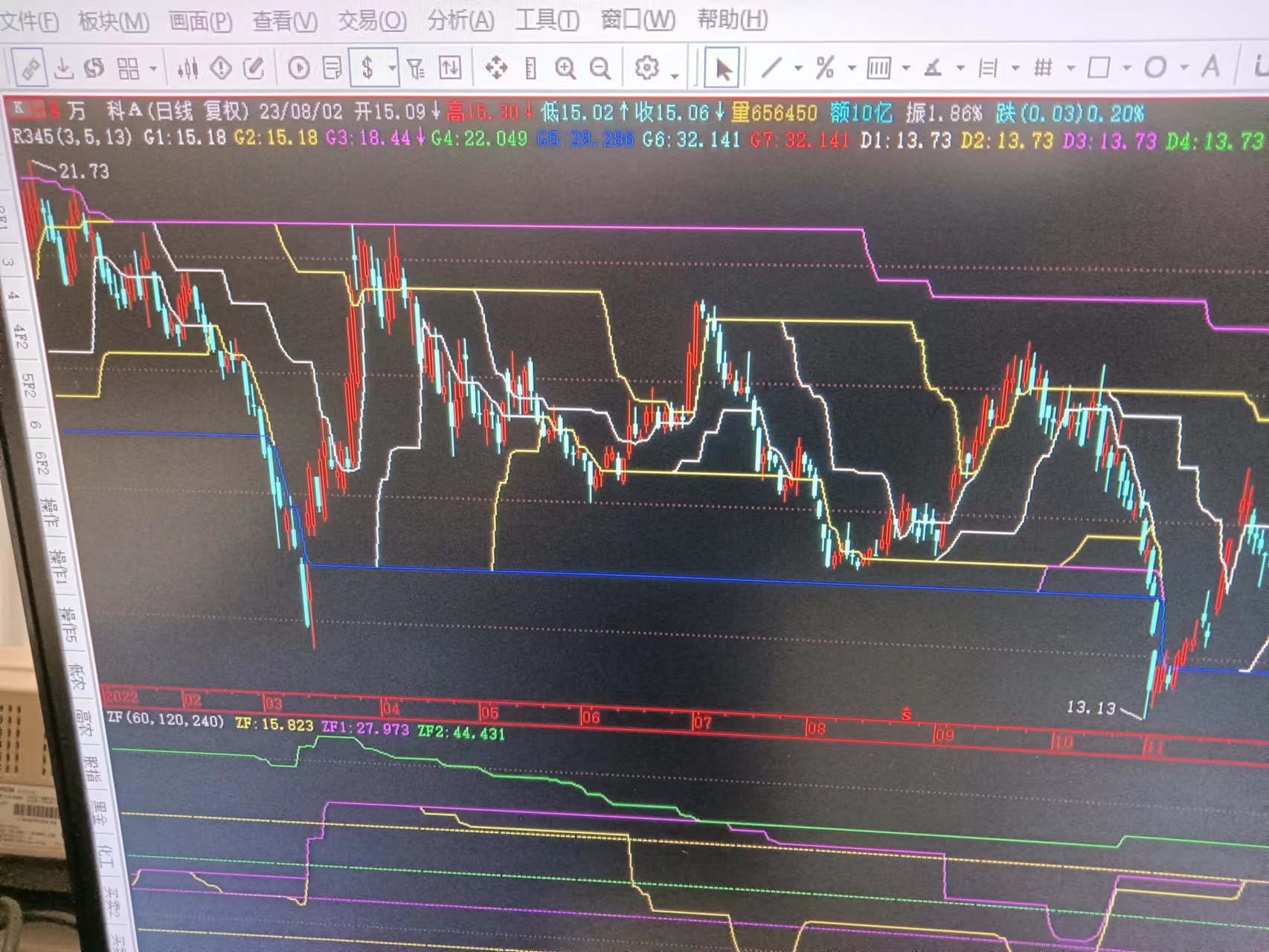
Task: Select the text annotation A tool
Action: (x=1211, y=67)
